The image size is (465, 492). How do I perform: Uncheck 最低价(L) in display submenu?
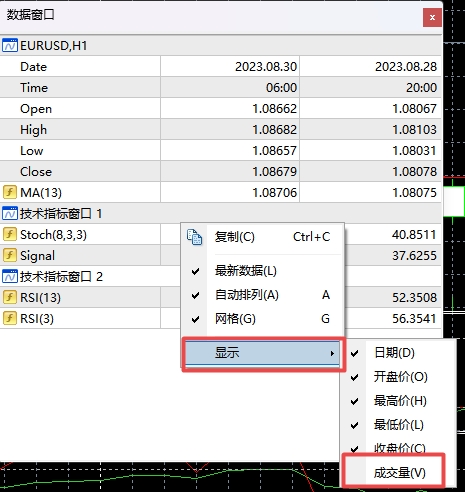398,425
